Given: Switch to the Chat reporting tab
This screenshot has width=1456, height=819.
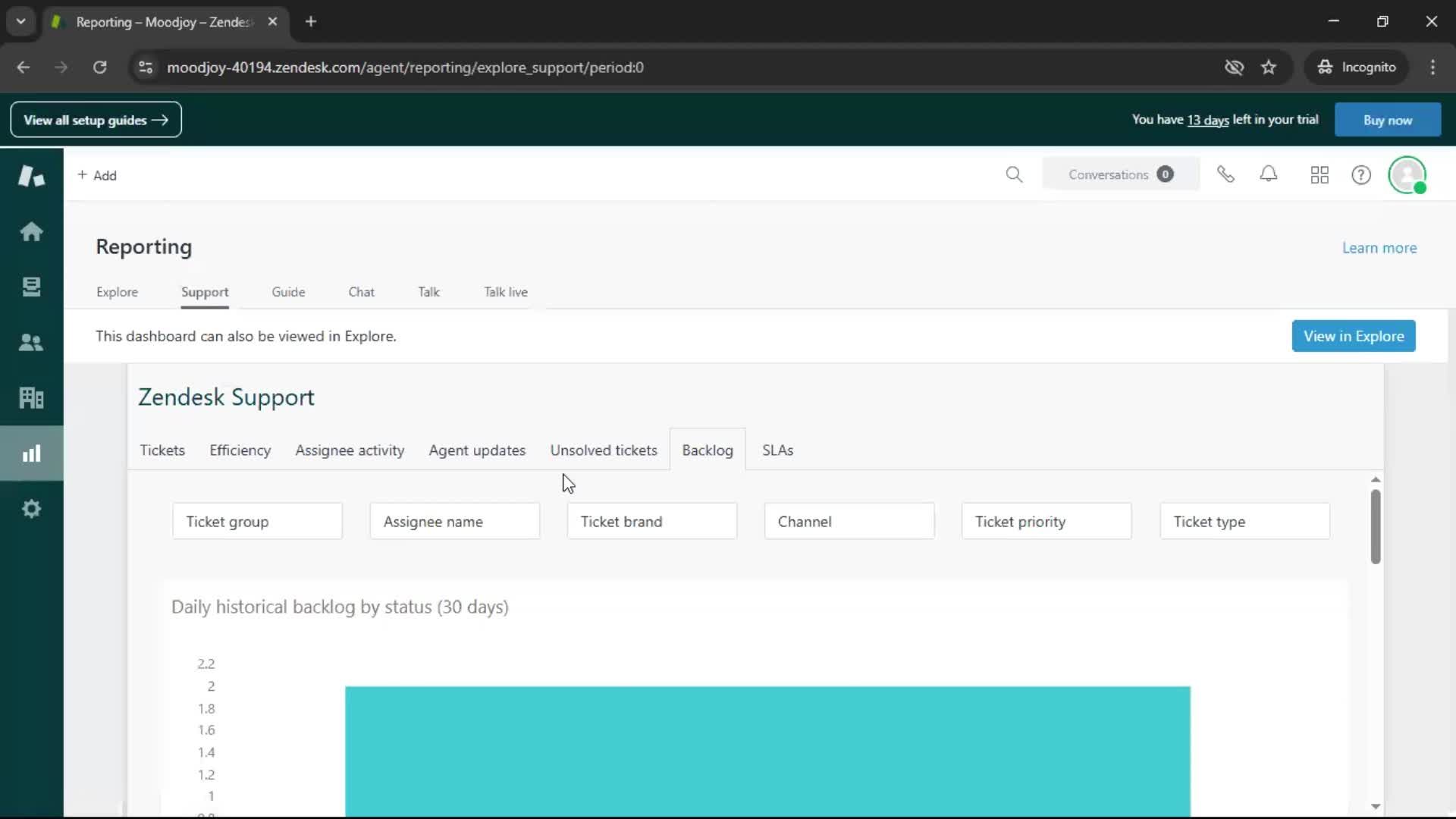Looking at the screenshot, I should [362, 292].
